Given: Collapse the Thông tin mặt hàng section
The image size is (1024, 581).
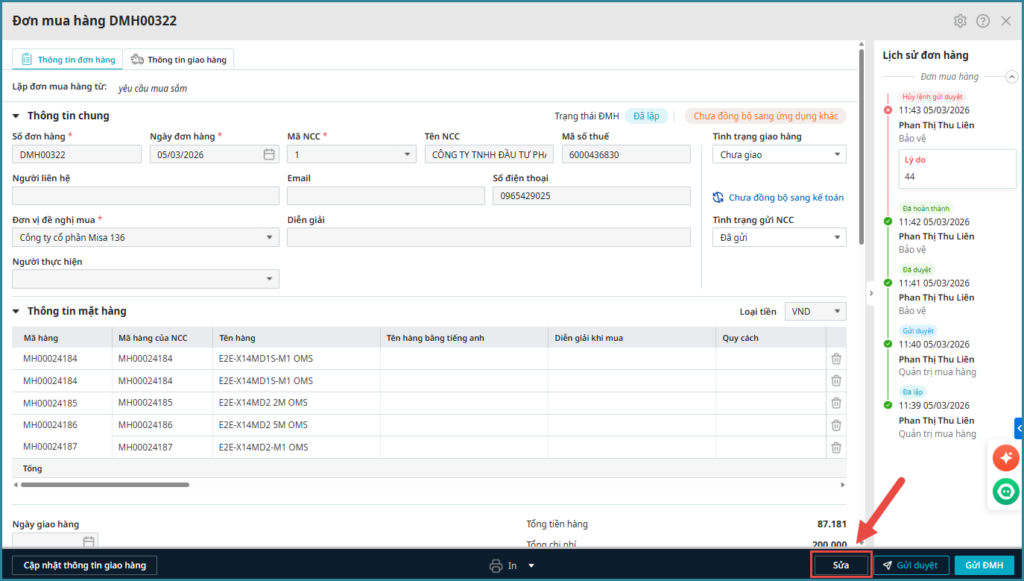Looking at the screenshot, I should pyautogui.click(x=17, y=312).
